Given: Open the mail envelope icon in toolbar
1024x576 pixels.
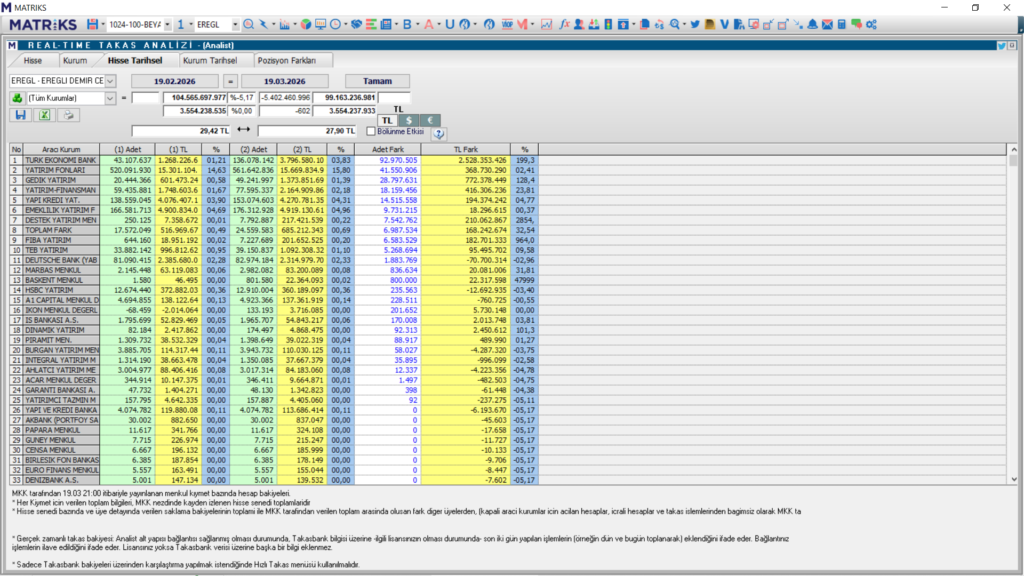Looking at the screenshot, I should coord(827,24).
